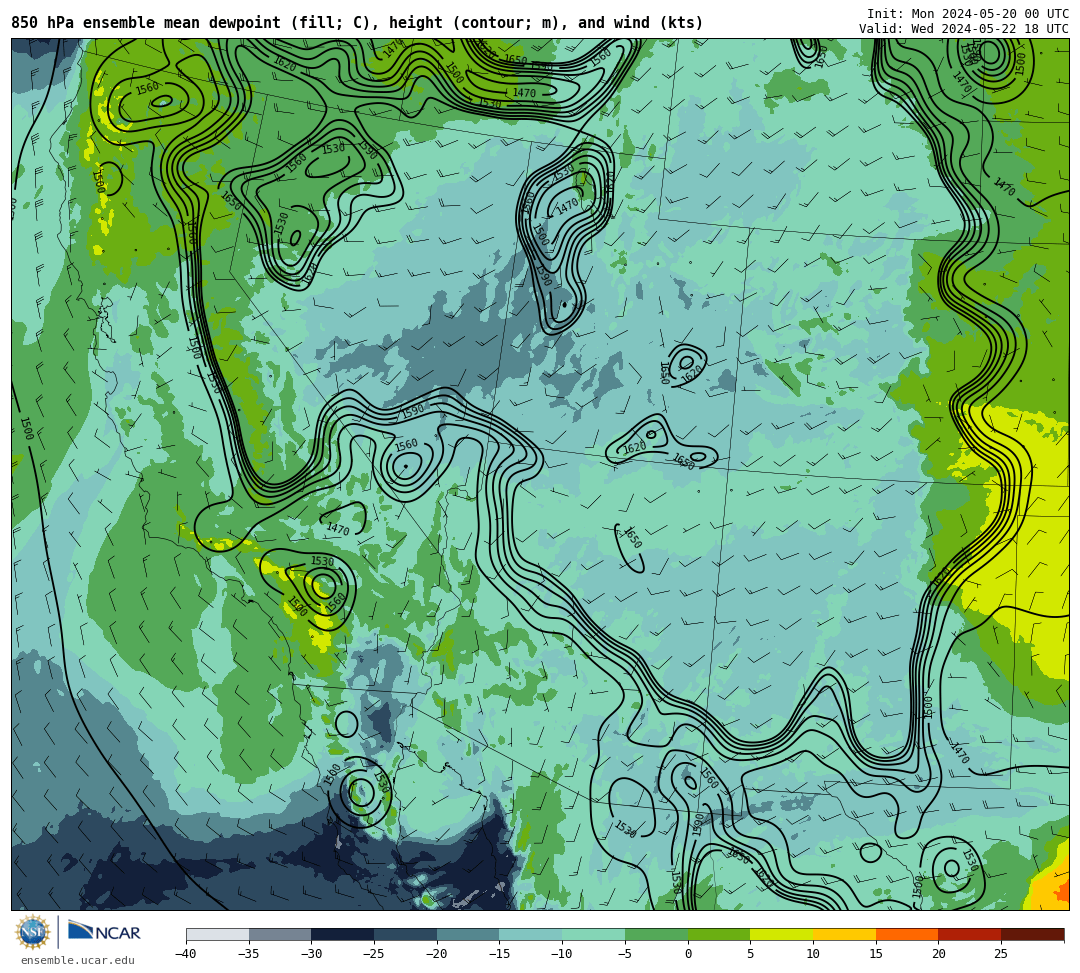Click the positive 25 colorbar tick label

coord(1001,954)
